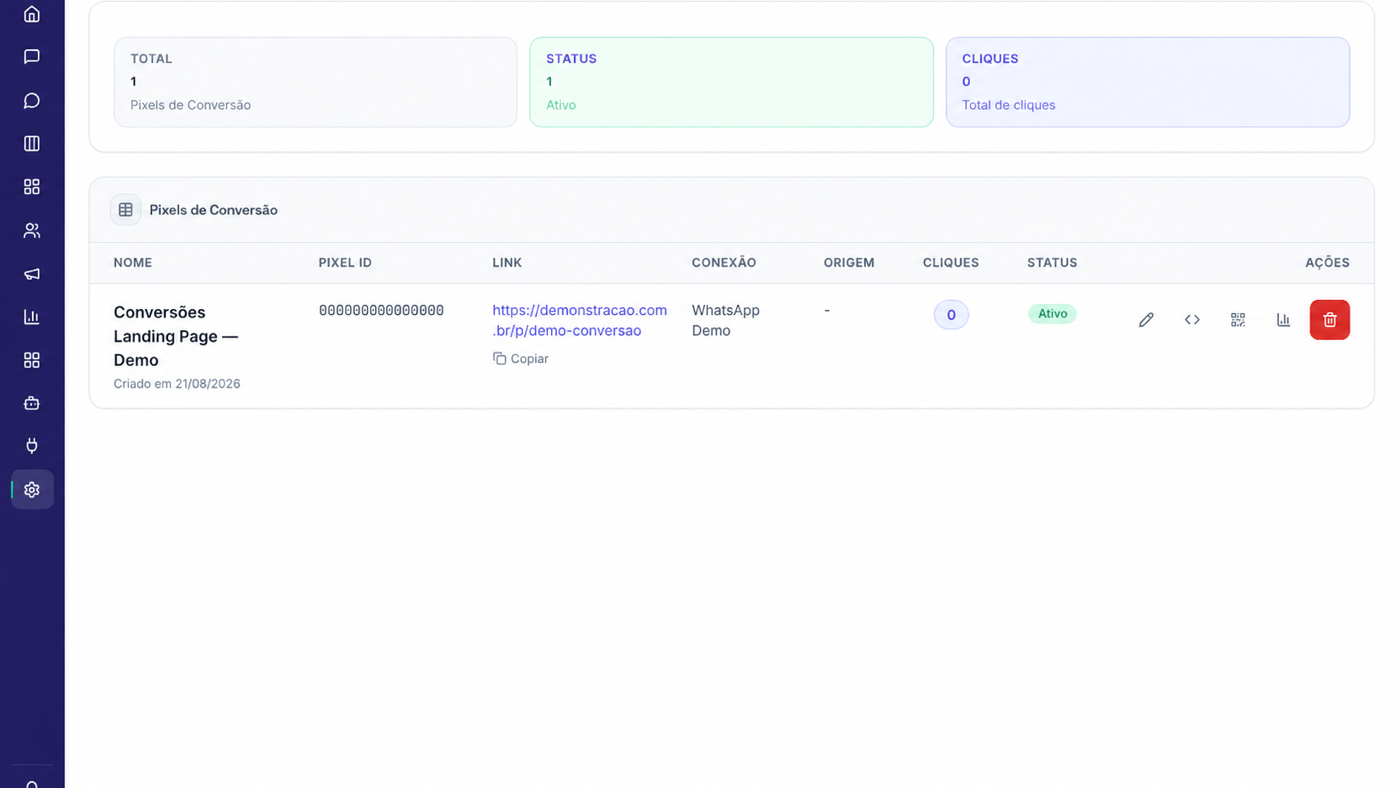Edit the Conversões Landing Page pixel with pencil

pyautogui.click(x=1146, y=320)
